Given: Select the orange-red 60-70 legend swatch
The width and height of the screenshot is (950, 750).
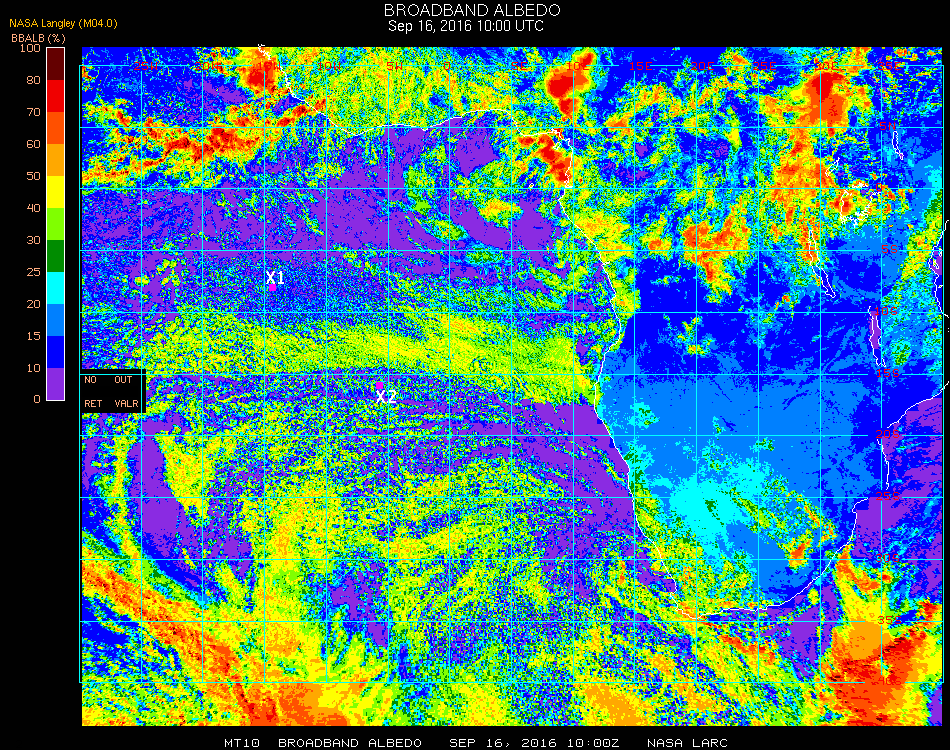Looking at the screenshot, I should click(56, 128).
